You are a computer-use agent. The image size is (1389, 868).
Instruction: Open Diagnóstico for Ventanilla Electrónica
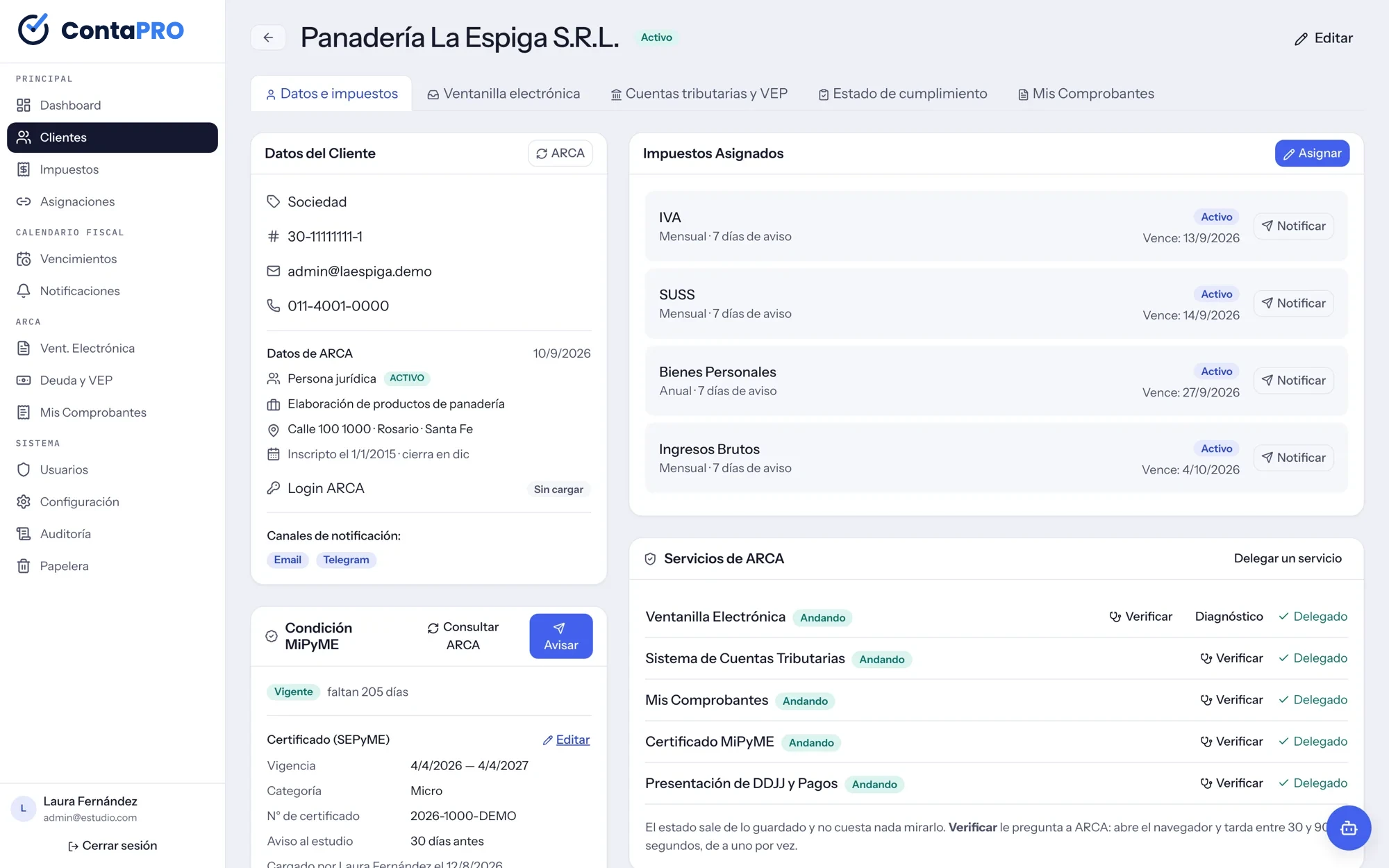click(1229, 617)
